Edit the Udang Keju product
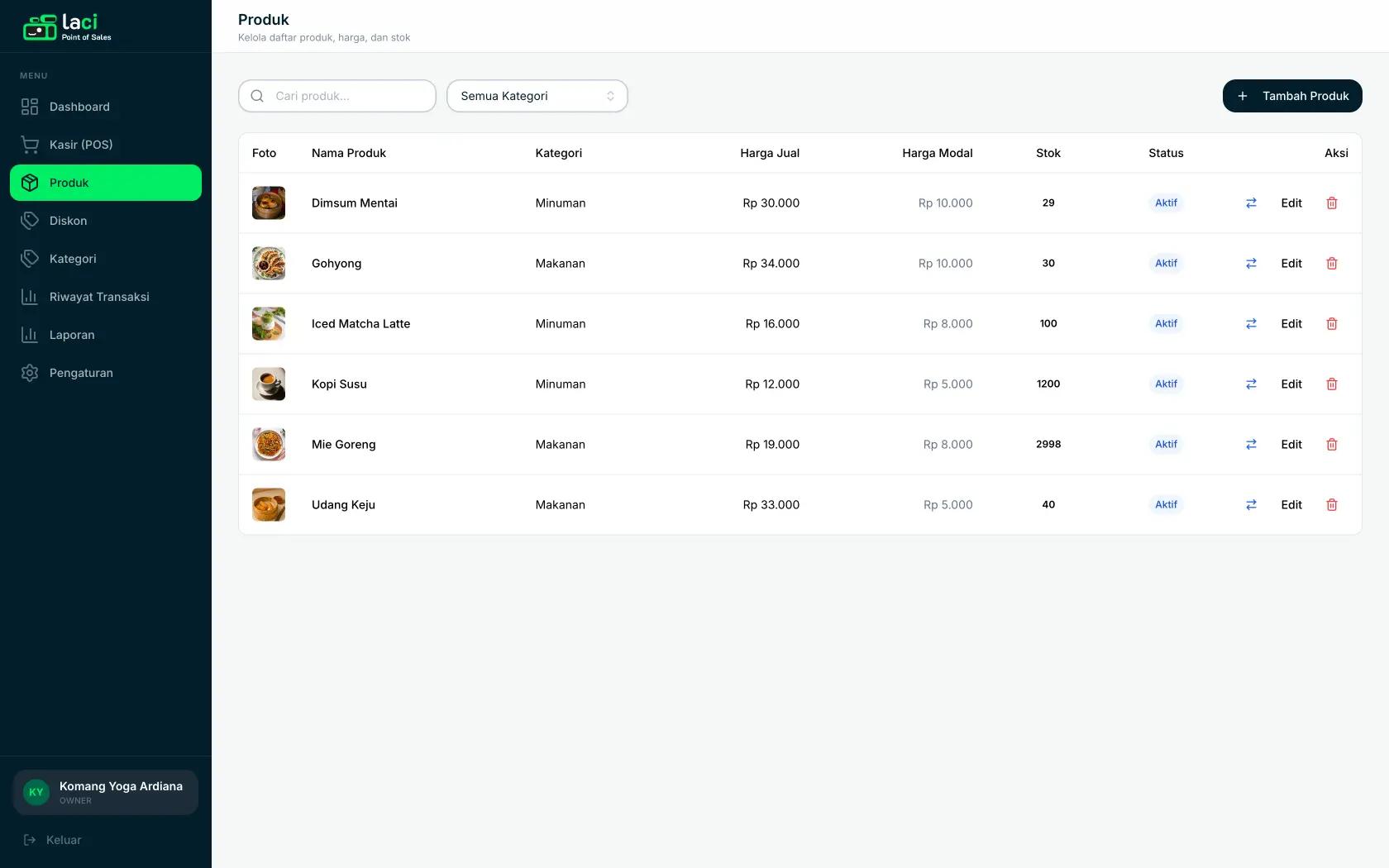 (x=1291, y=504)
